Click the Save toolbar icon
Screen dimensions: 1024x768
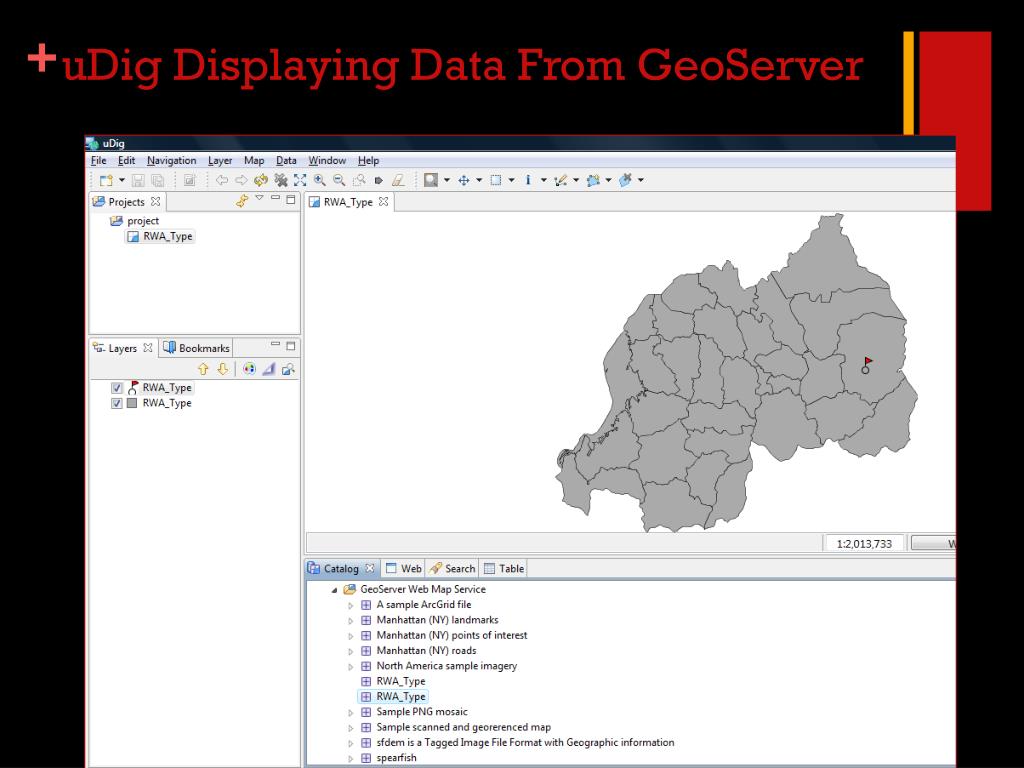click(138, 180)
